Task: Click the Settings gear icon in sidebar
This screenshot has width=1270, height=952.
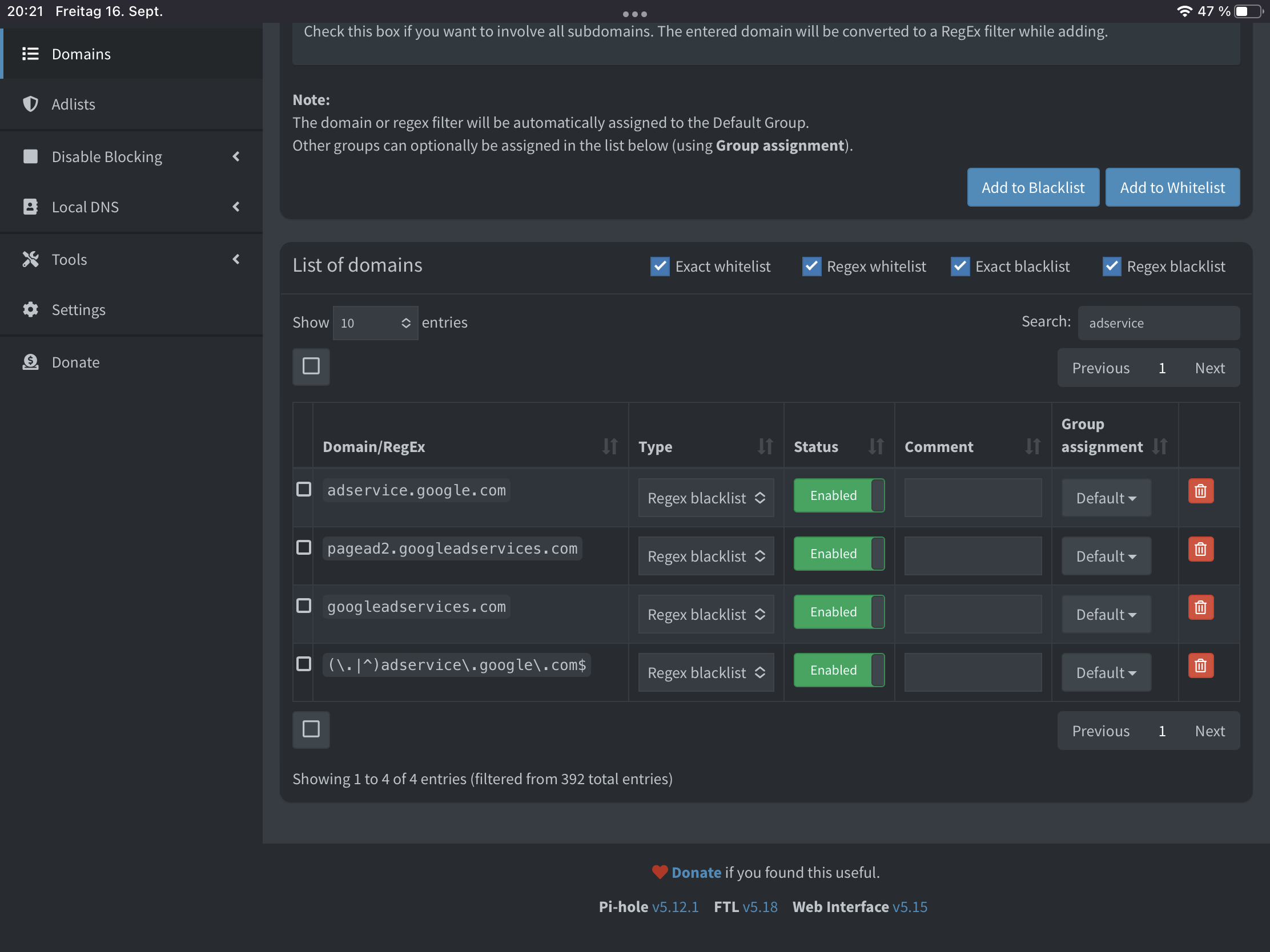Action: click(x=30, y=310)
